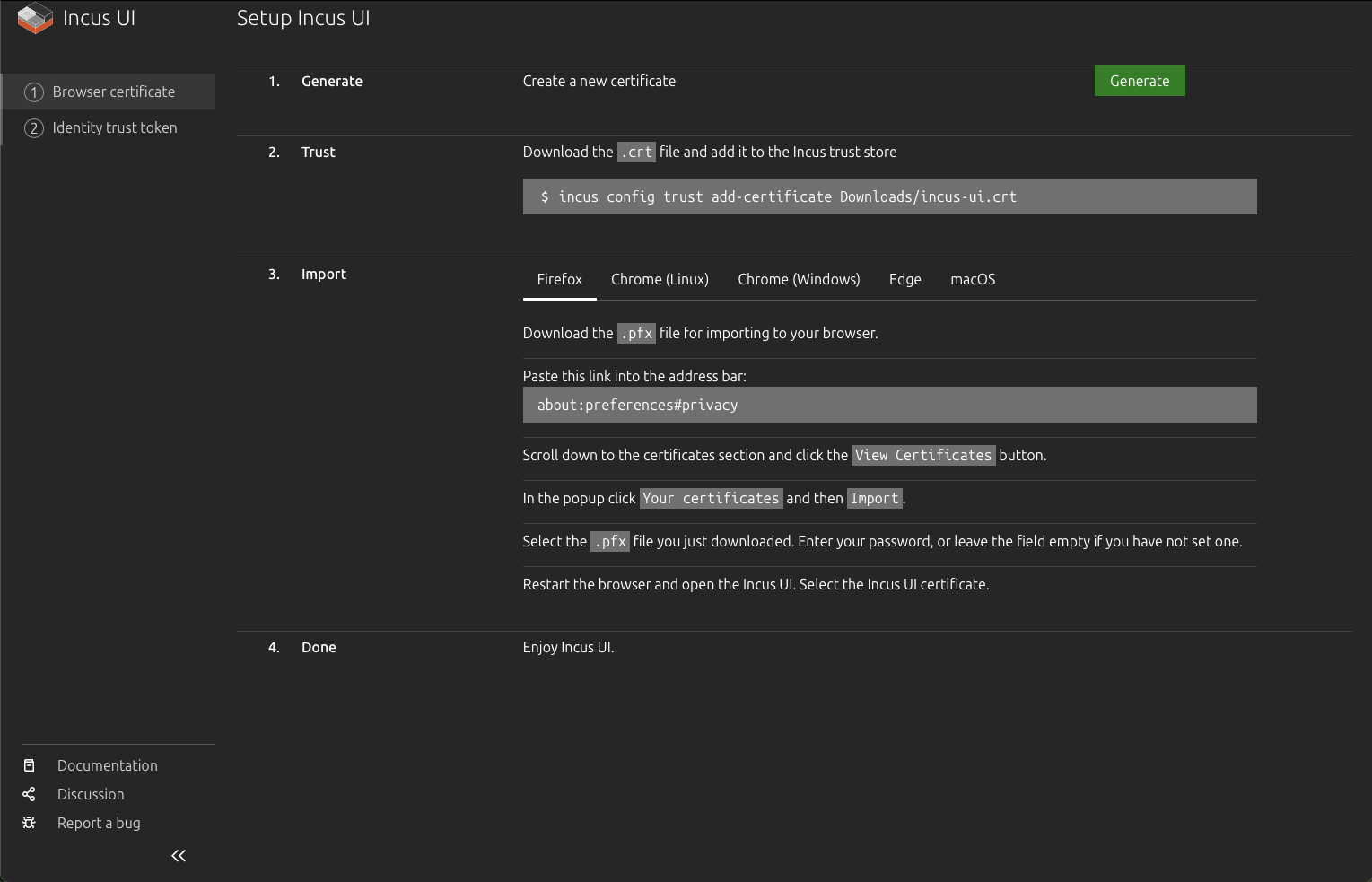Switch to the Edge tab
This screenshot has height=882, width=1372.
pyautogui.click(x=905, y=279)
